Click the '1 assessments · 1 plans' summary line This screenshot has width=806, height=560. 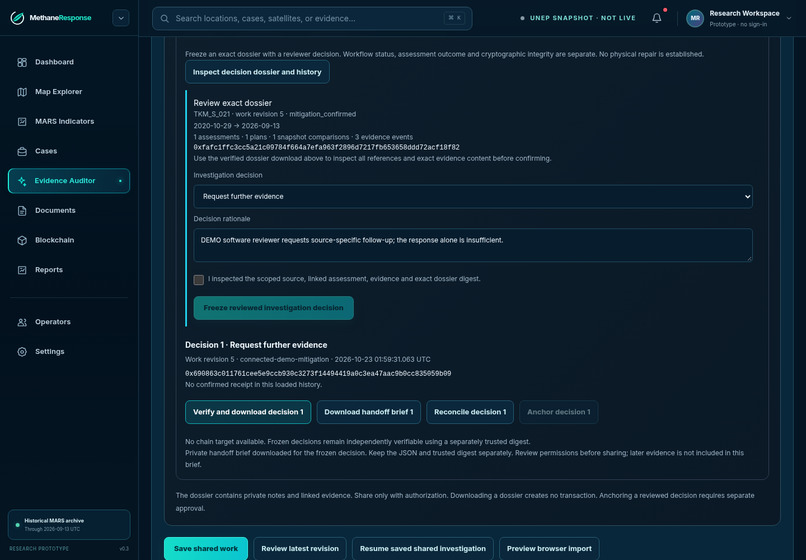[x=303, y=137]
